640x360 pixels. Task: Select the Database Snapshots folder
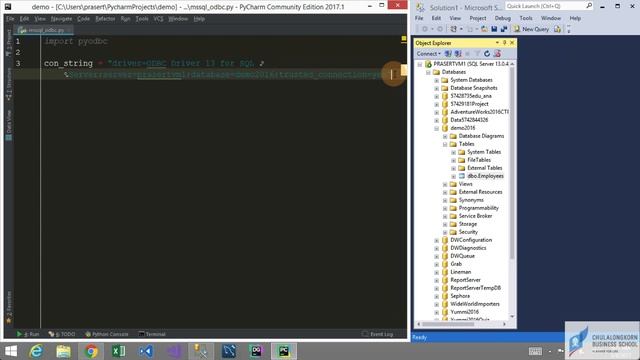click(473, 88)
